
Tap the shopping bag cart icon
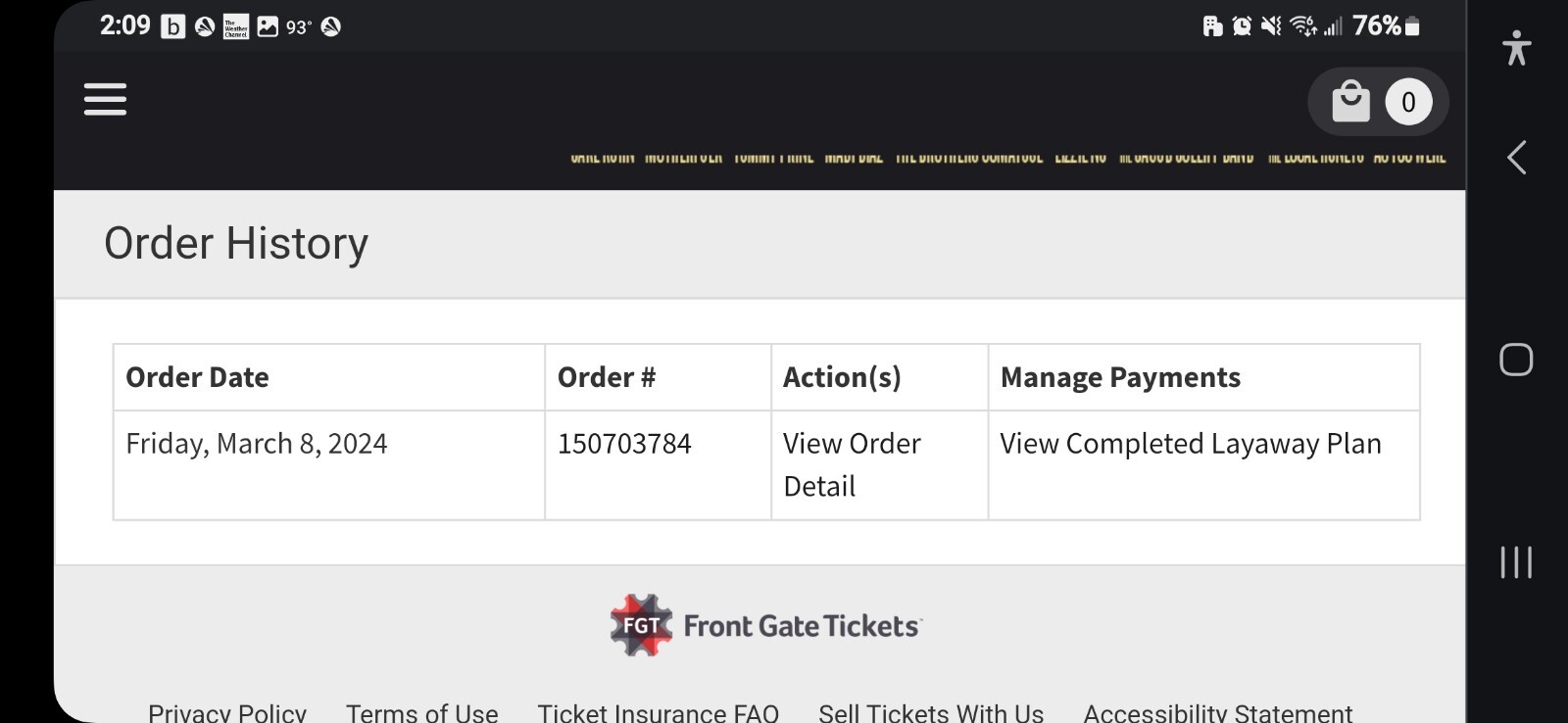coord(1350,101)
